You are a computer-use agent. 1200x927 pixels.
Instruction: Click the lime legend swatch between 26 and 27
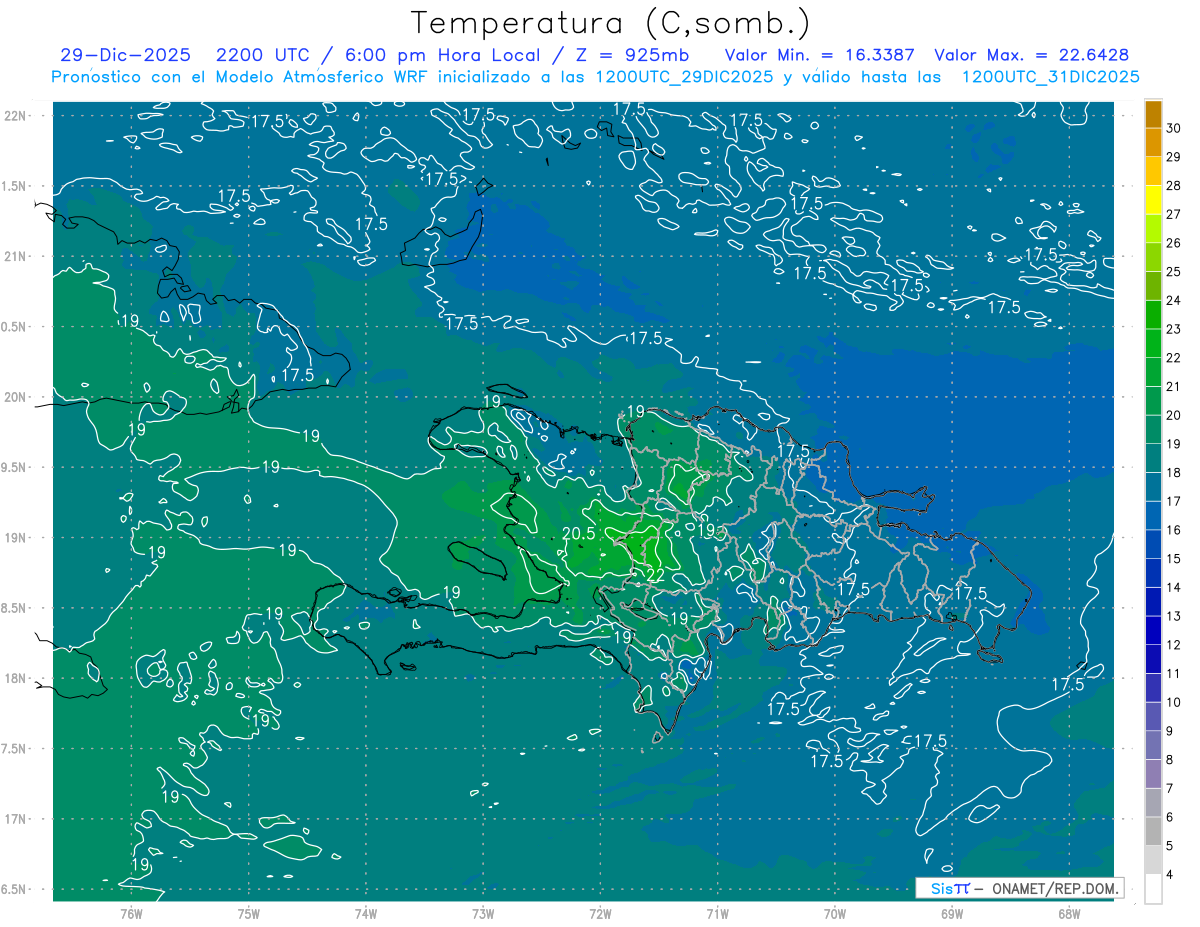point(1153,229)
